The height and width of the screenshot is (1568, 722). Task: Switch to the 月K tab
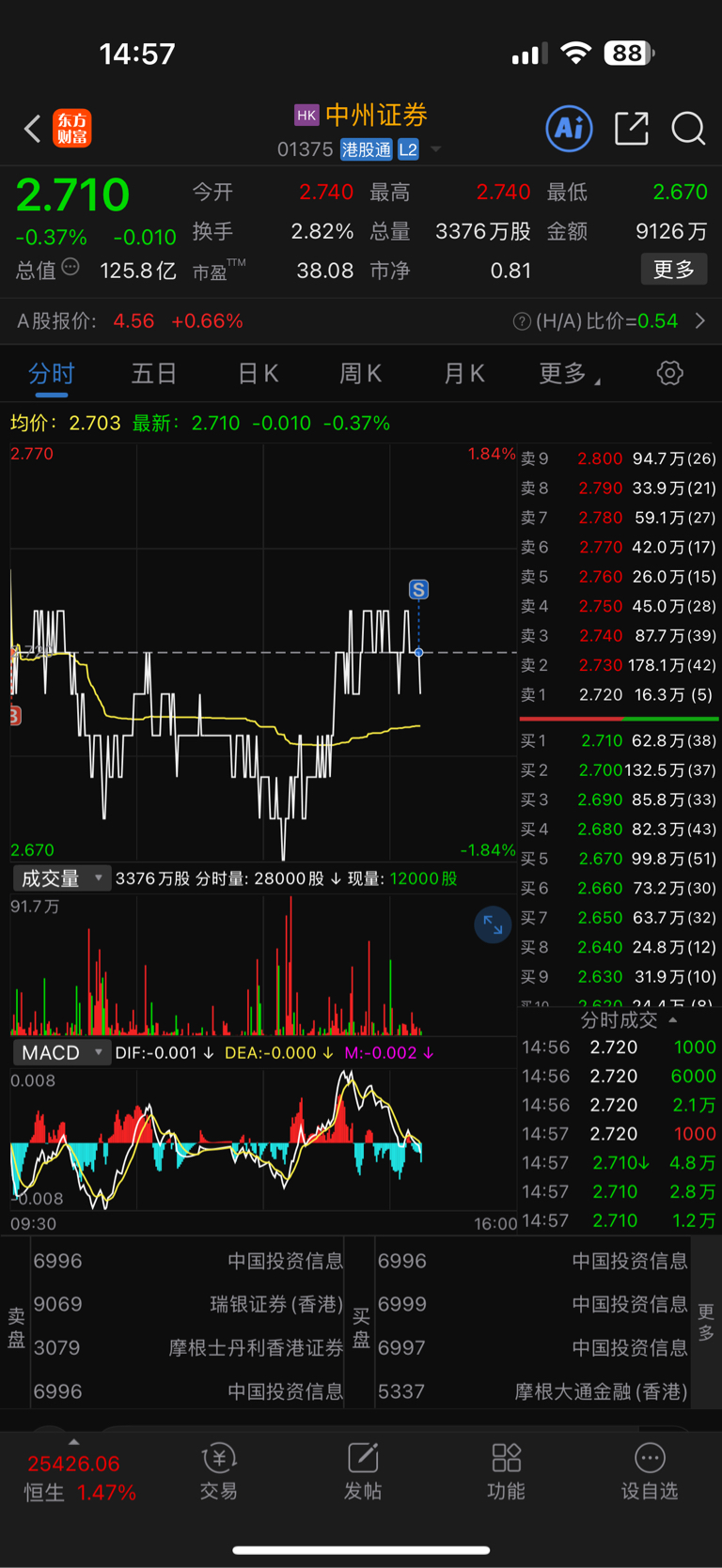(463, 374)
